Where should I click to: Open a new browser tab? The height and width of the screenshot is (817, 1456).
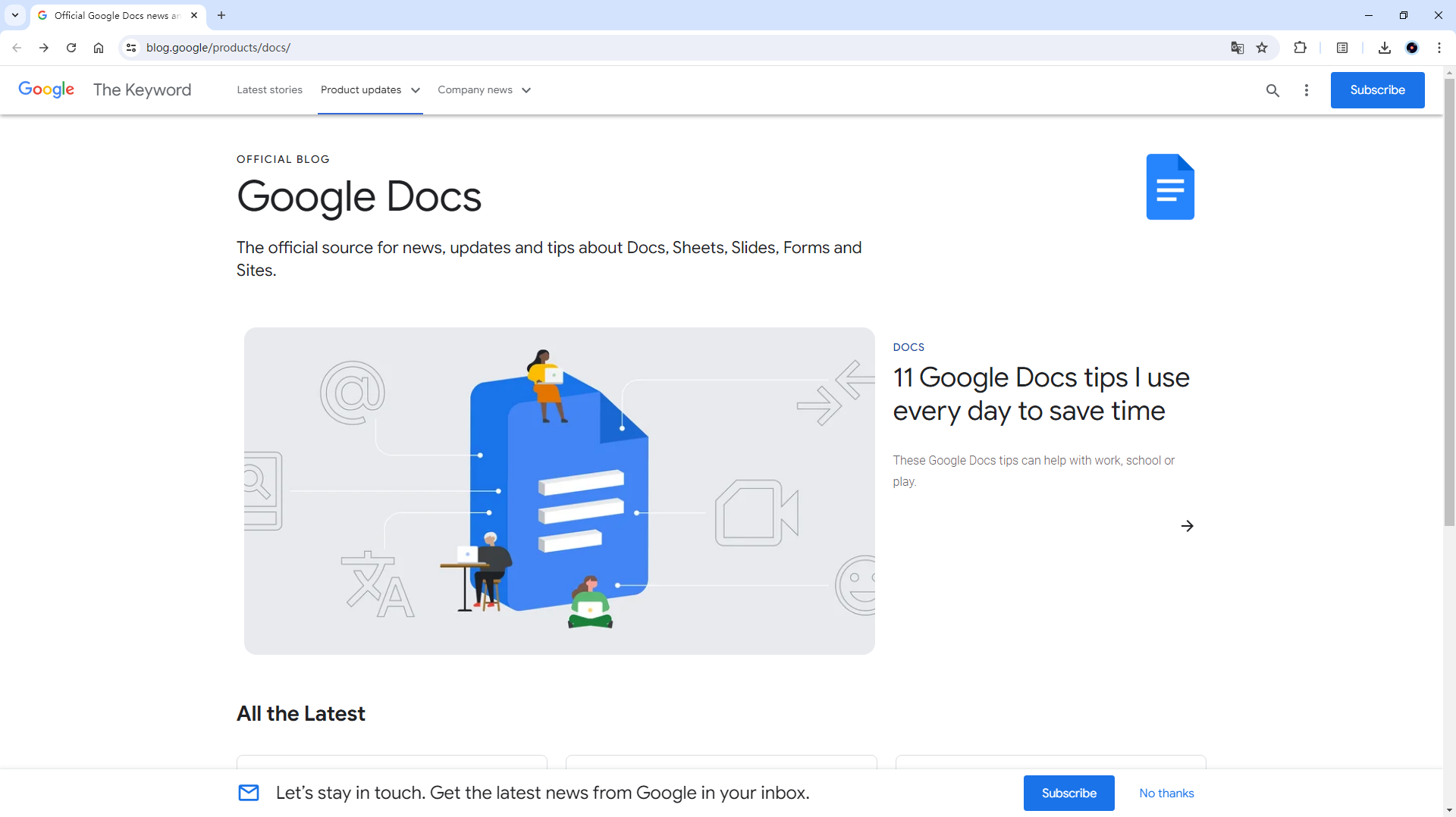(221, 15)
